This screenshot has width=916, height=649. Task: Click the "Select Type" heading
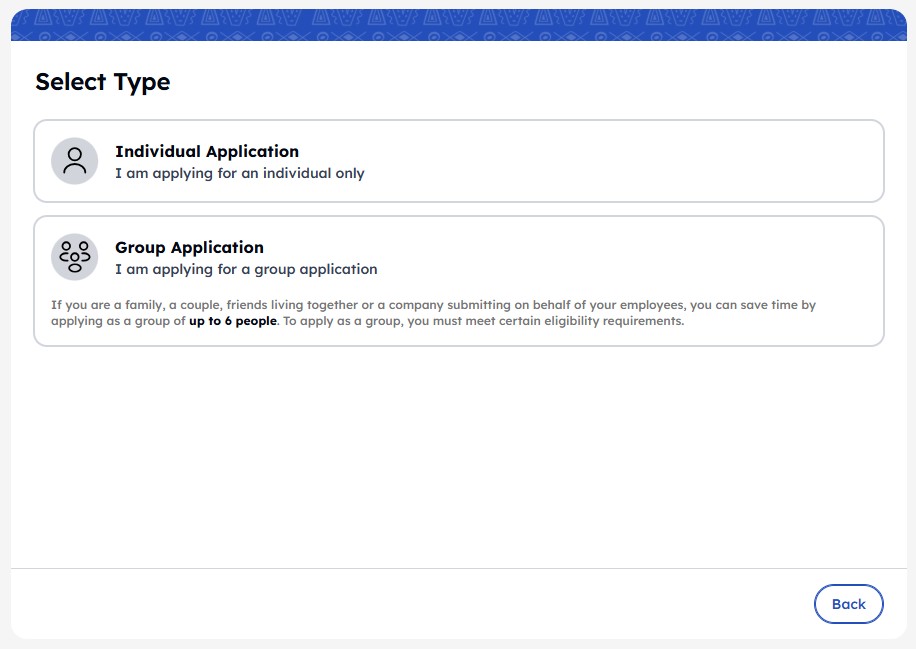pos(103,82)
